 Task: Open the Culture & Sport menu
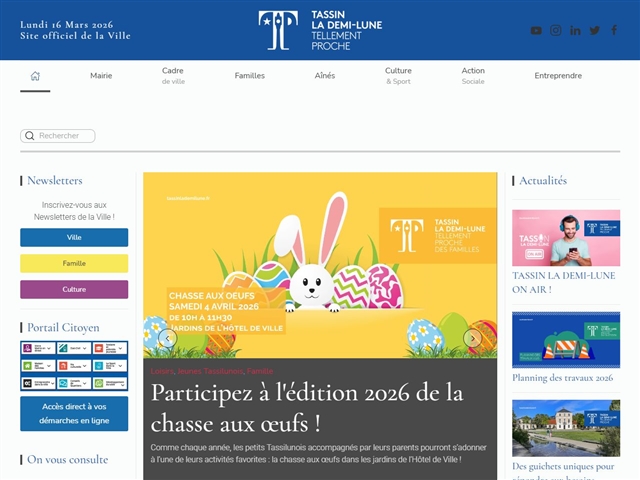coord(398,76)
